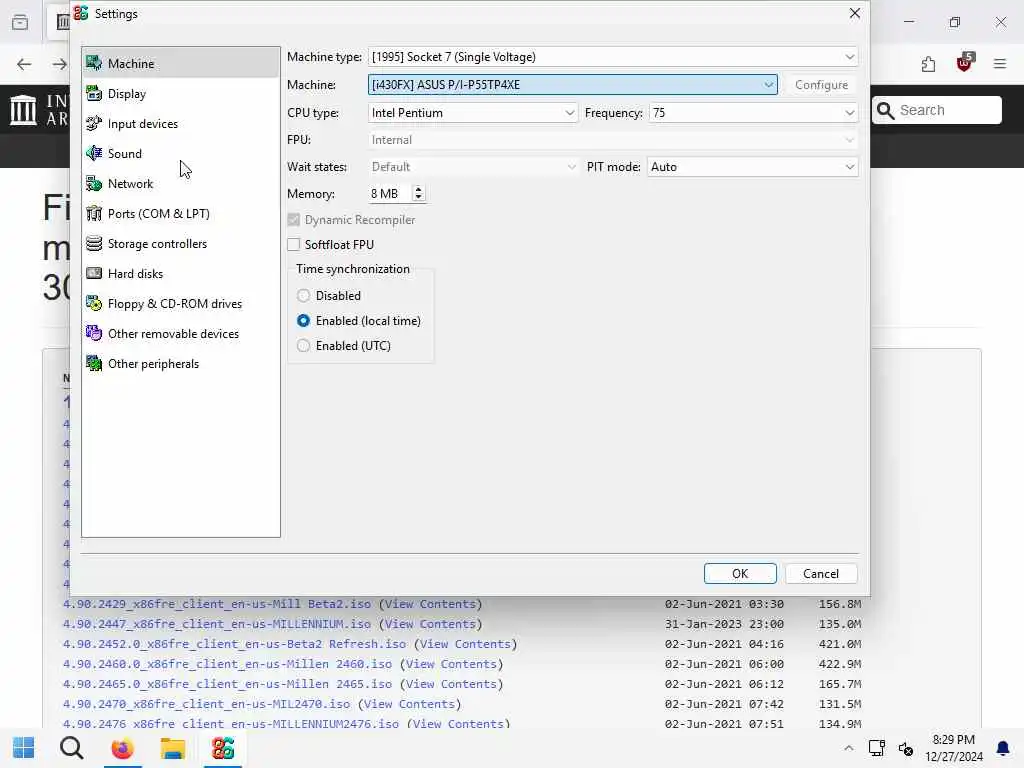
Task: Open Input devices settings icon
Action: tap(94, 123)
